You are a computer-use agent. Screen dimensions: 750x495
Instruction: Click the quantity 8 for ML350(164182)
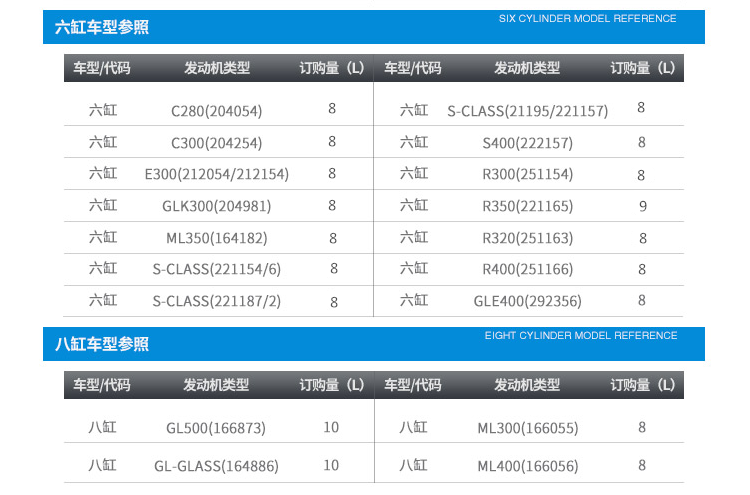click(x=333, y=238)
